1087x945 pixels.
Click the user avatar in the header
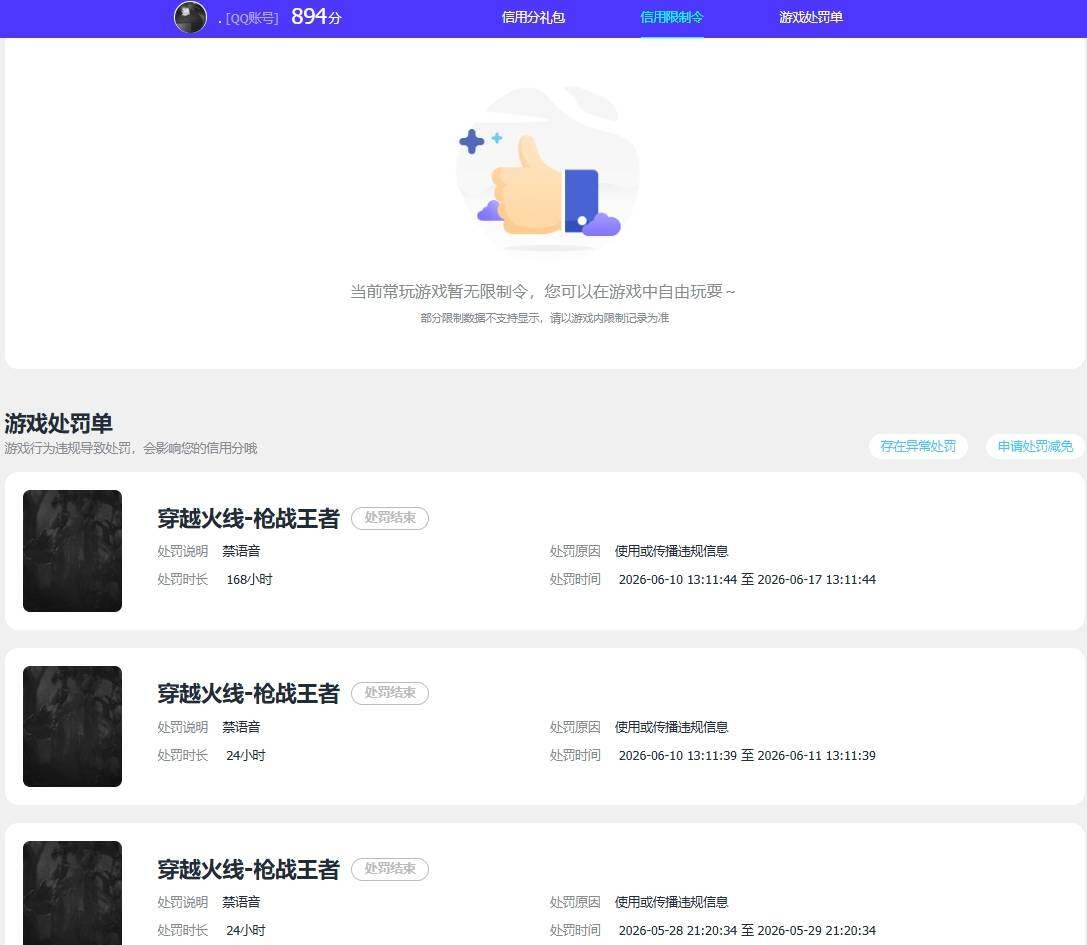pos(190,17)
